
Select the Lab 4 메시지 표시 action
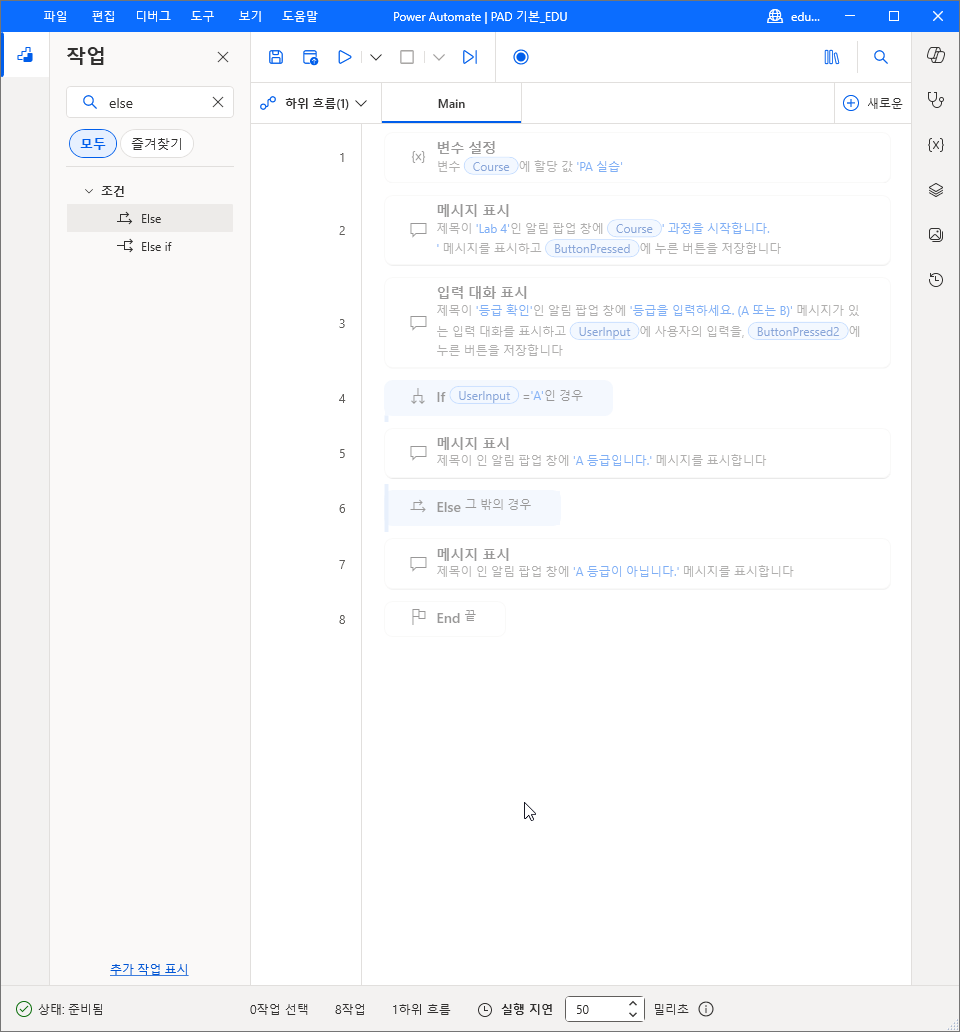[637, 230]
